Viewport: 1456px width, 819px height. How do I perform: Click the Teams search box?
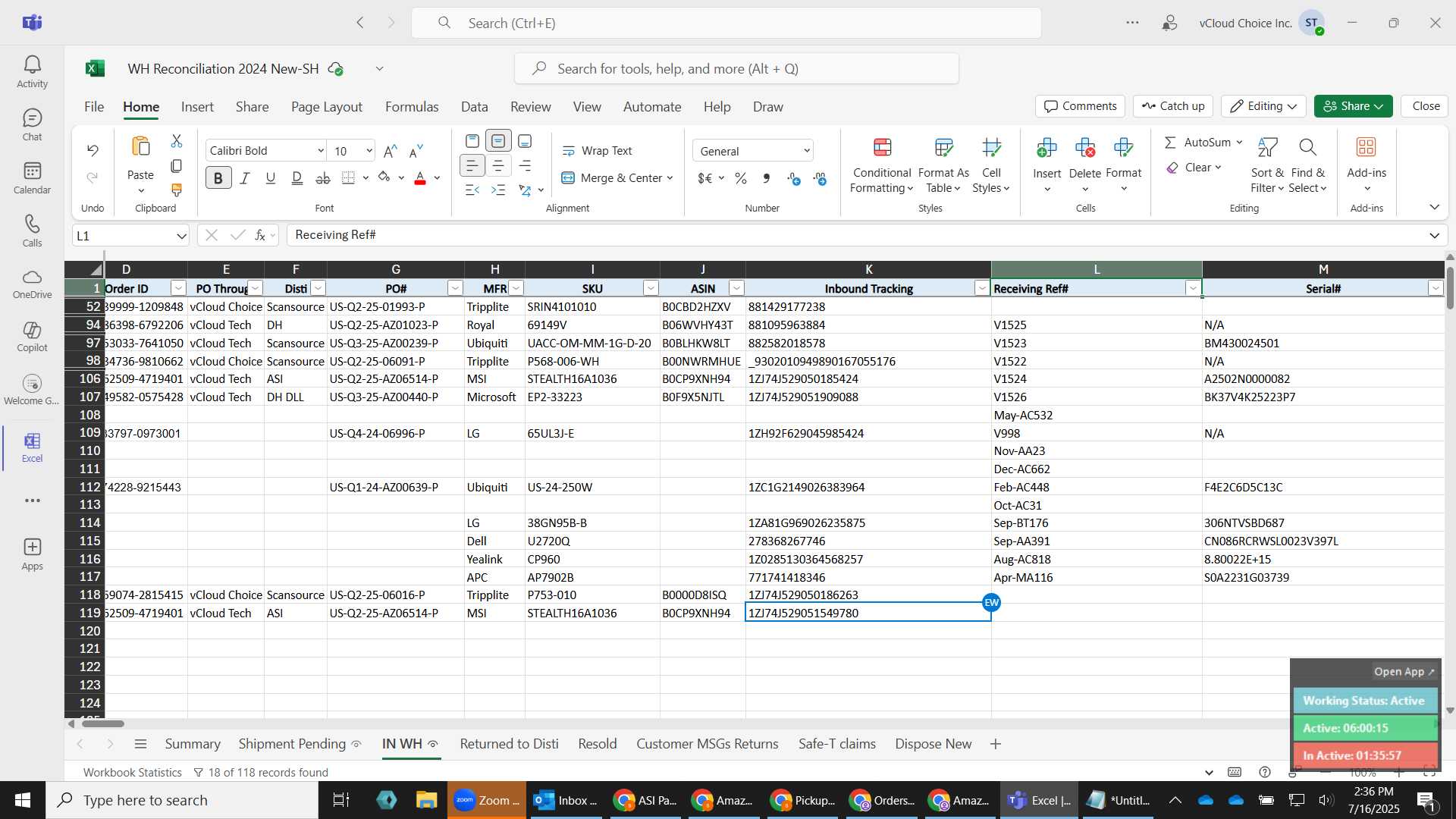[726, 23]
